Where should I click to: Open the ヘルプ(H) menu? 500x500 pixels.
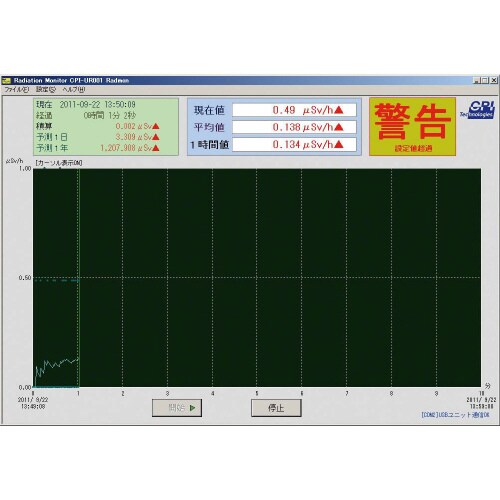pyautogui.click(x=74, y=89)
